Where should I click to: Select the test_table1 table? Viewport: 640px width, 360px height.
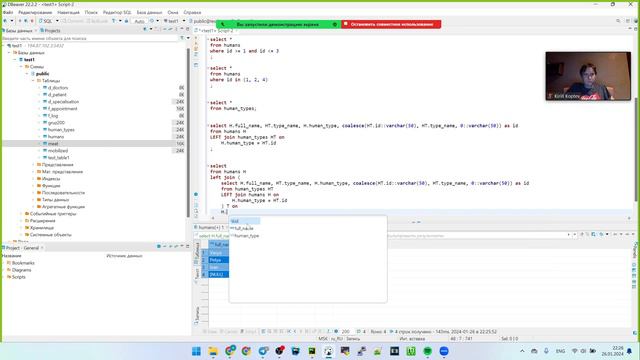point(58,158)
